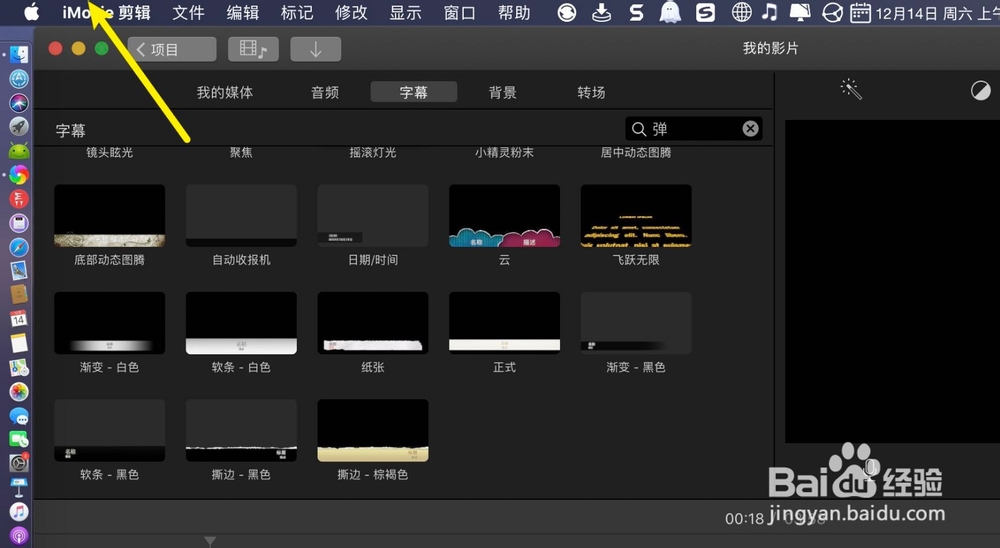Open System Preferences from the Dock
The image size is (1000, 548).
click(x=18, y=463)
